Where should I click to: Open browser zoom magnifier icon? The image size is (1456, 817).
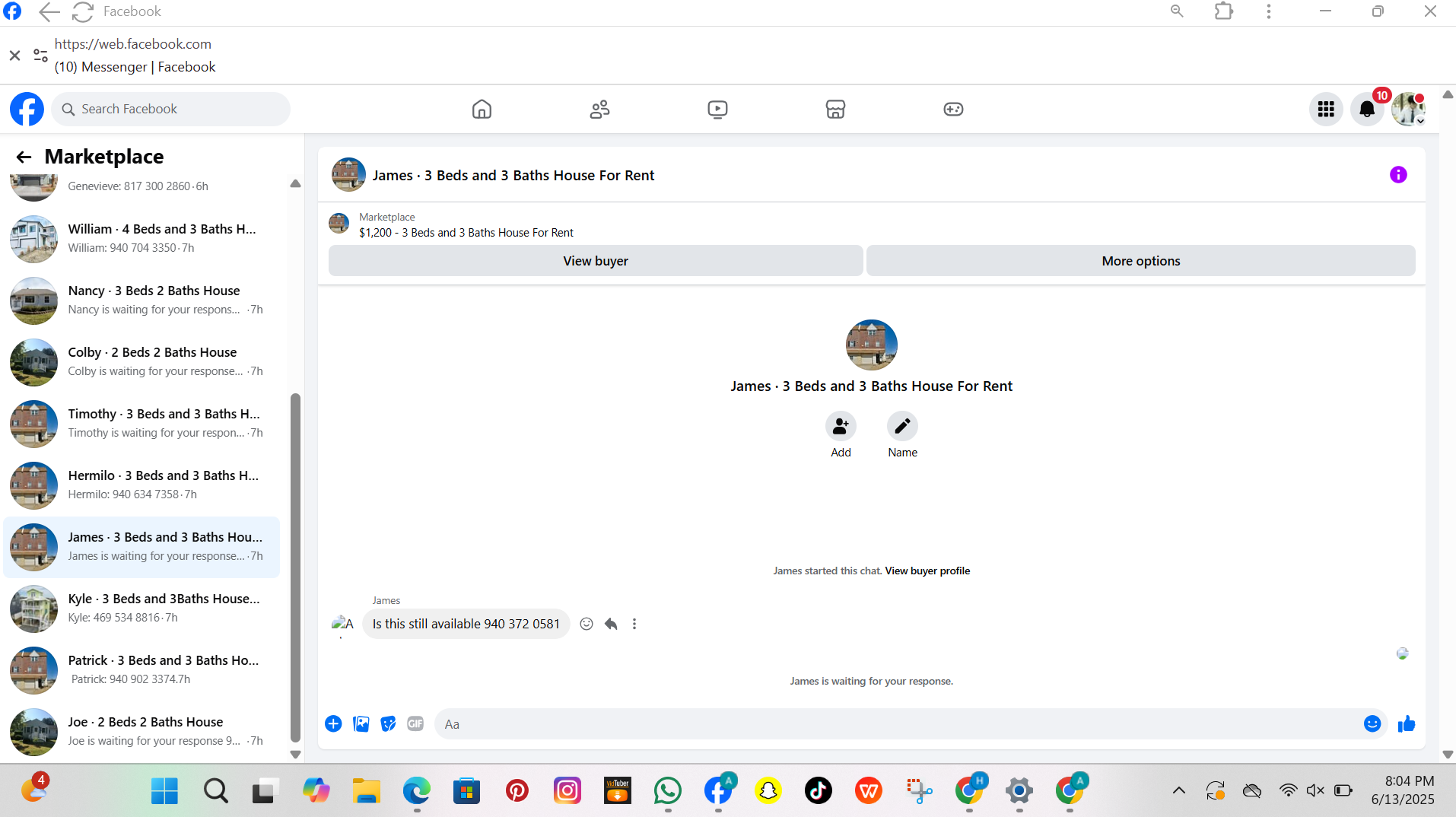click(x=1177, y=11)
